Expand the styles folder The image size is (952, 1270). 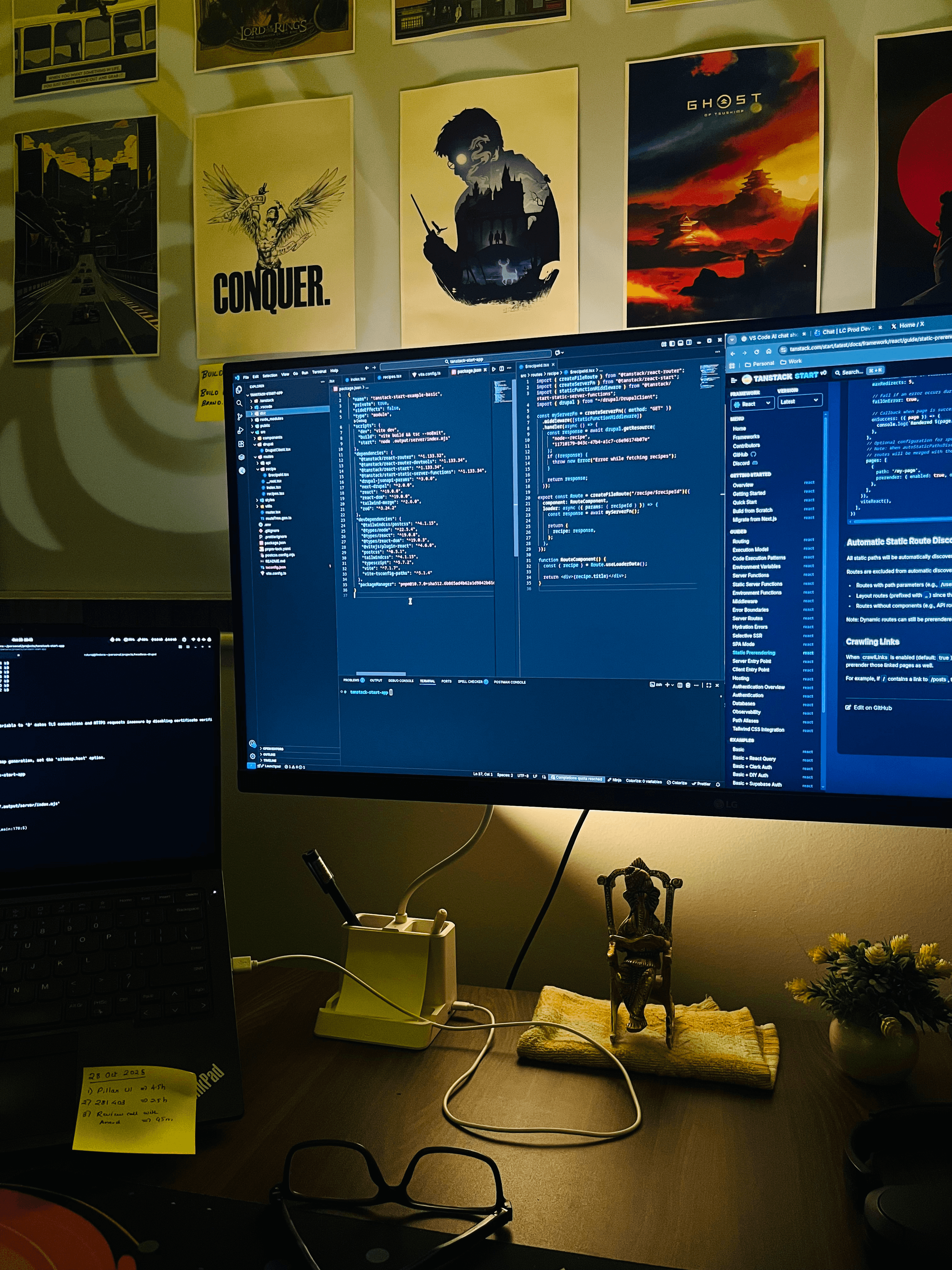266,500
